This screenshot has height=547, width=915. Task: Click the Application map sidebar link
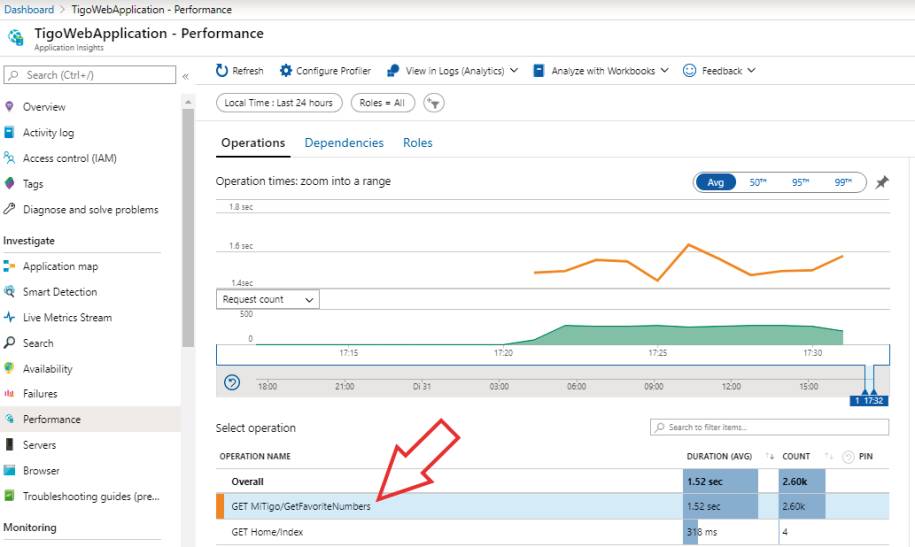[60, 266]
